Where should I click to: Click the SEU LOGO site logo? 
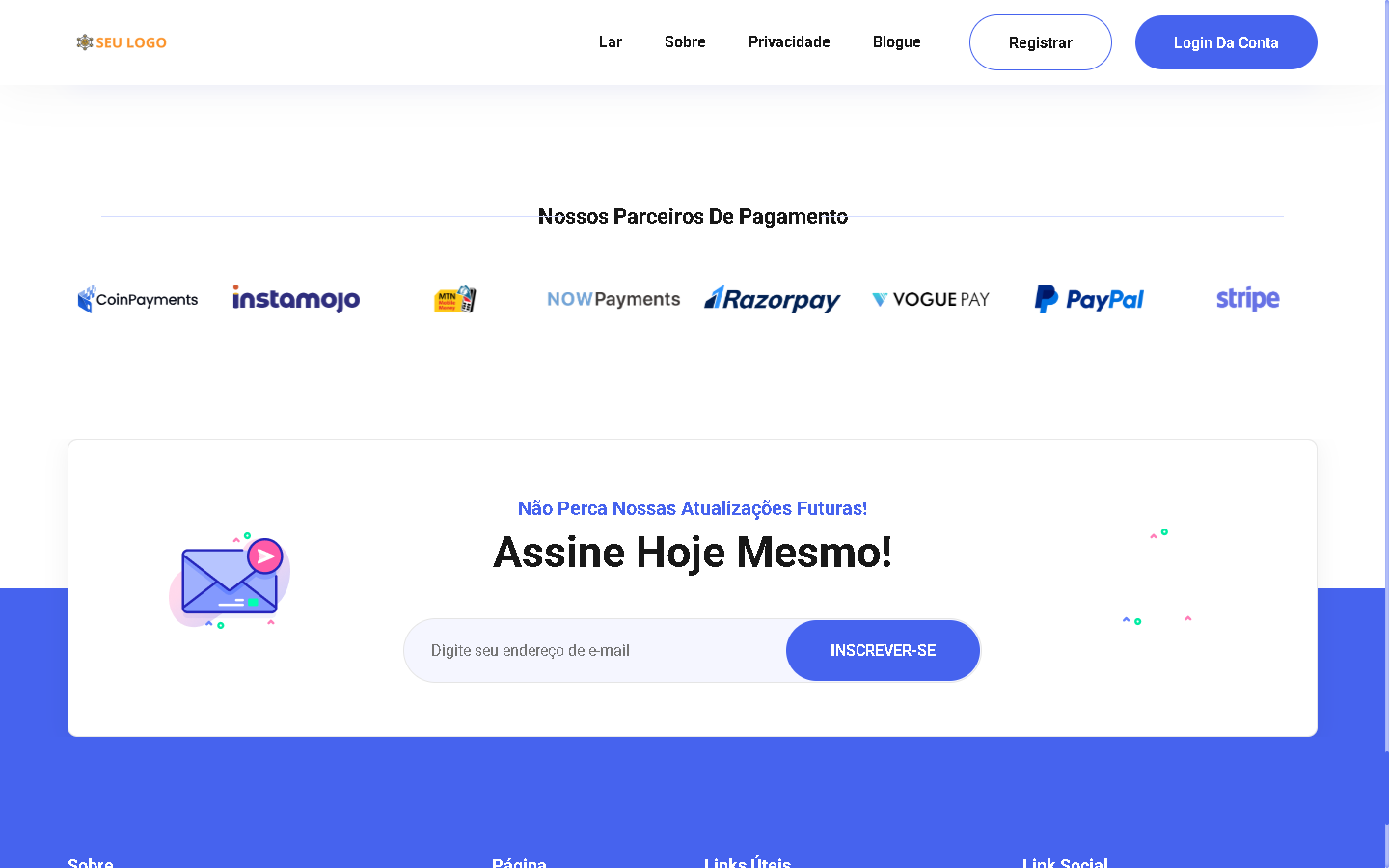(122, 42)
